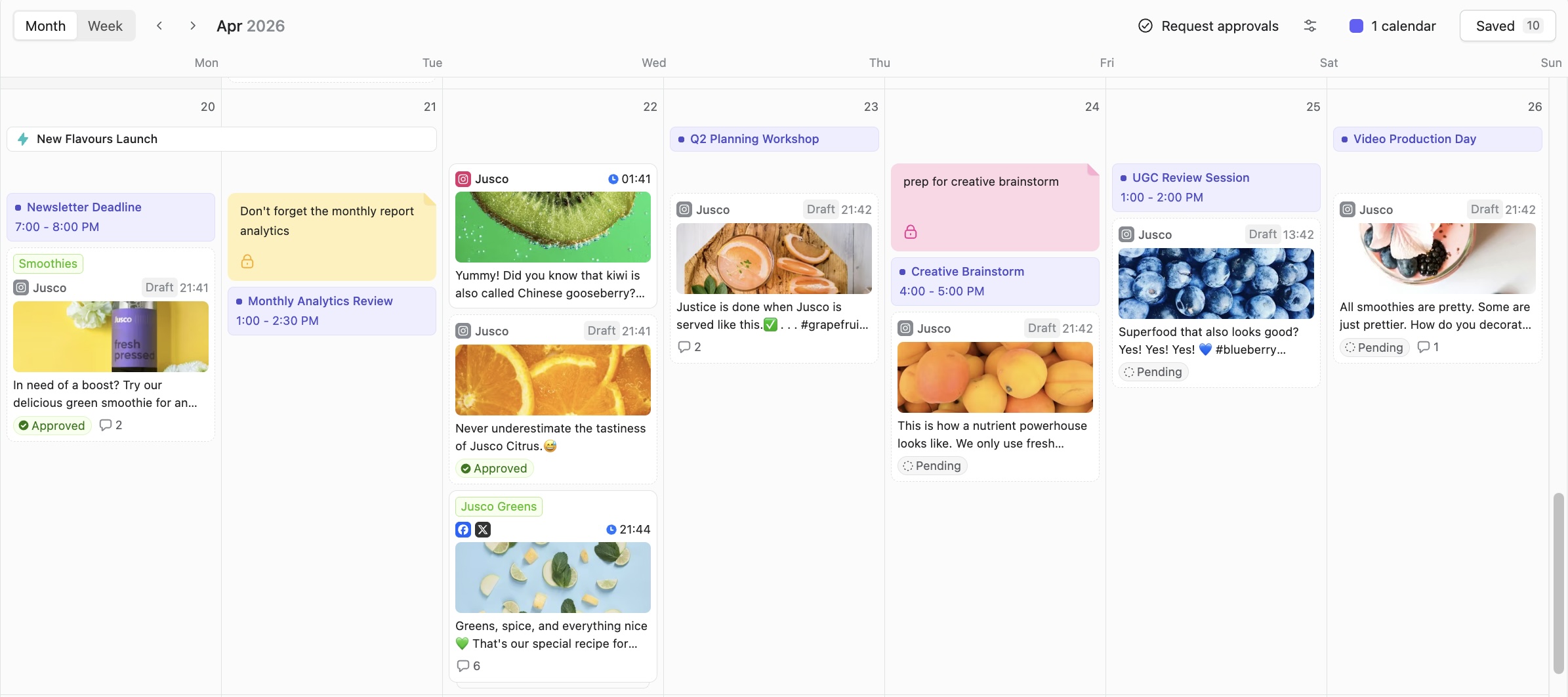Go to next month arrow
This screenshot has width=1568, height=697.
tap(193, 26)
